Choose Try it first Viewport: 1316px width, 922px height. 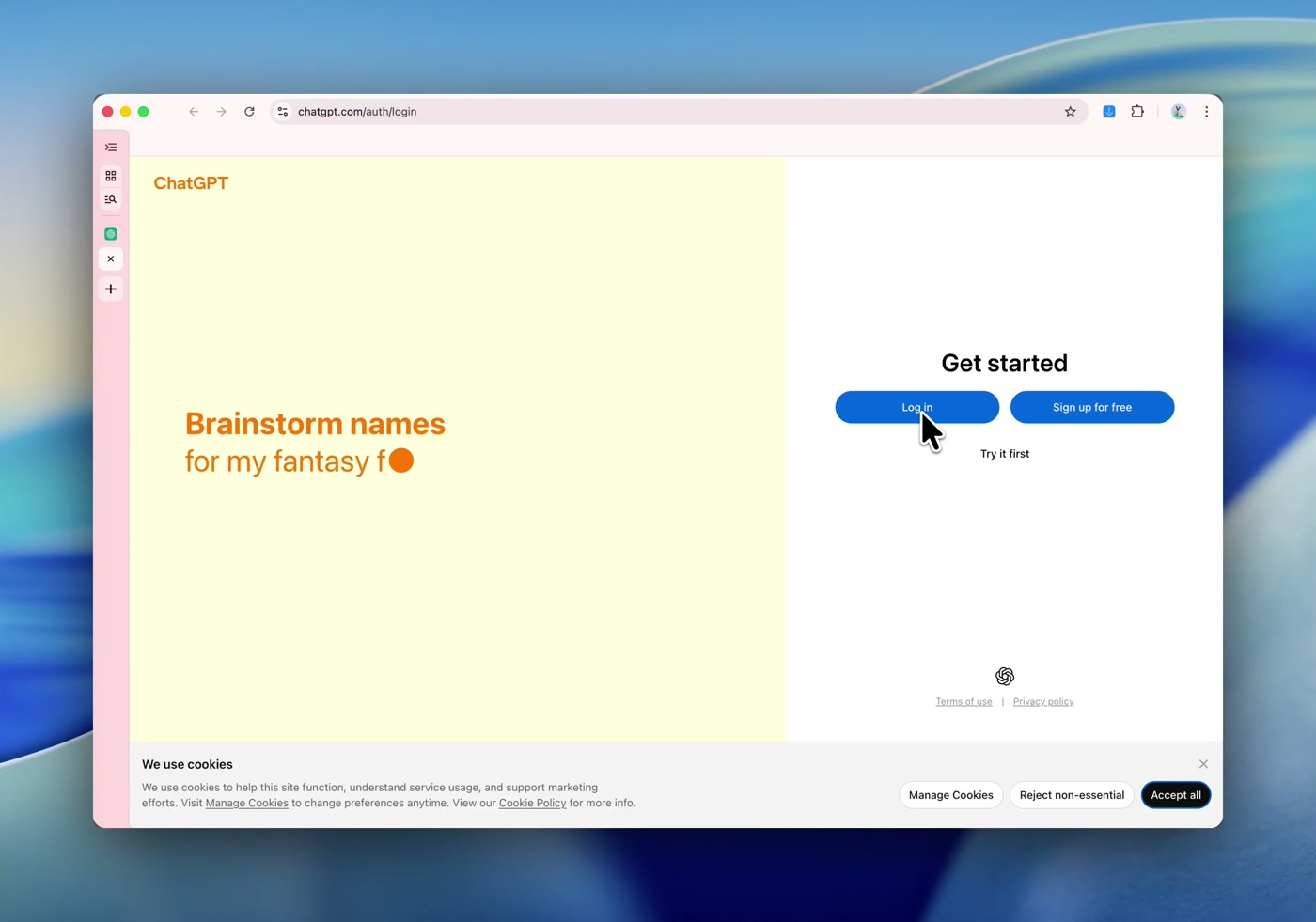(1004, 454)
